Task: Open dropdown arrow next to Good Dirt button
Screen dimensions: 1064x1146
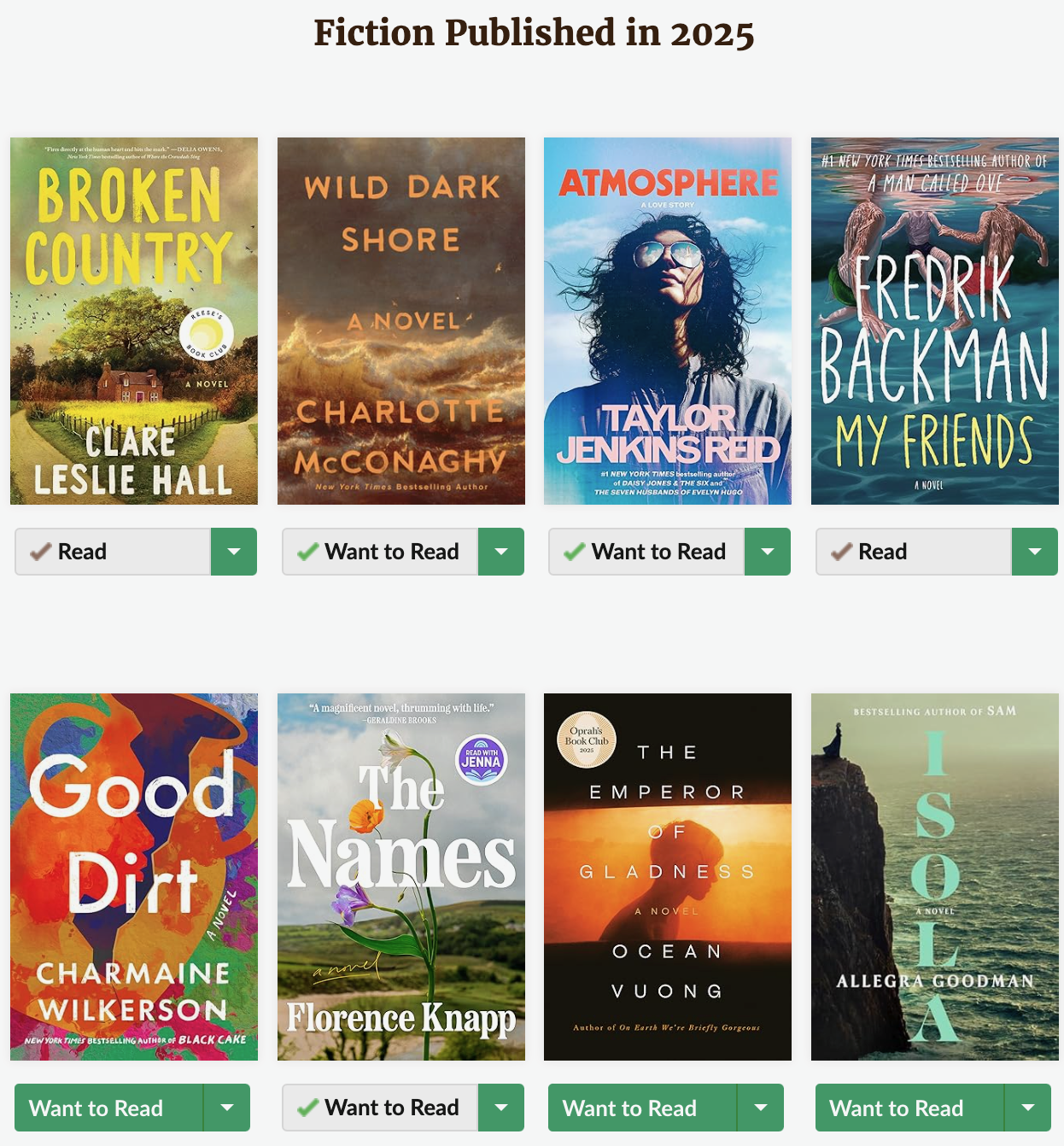Action: [x=227, y=1108]
